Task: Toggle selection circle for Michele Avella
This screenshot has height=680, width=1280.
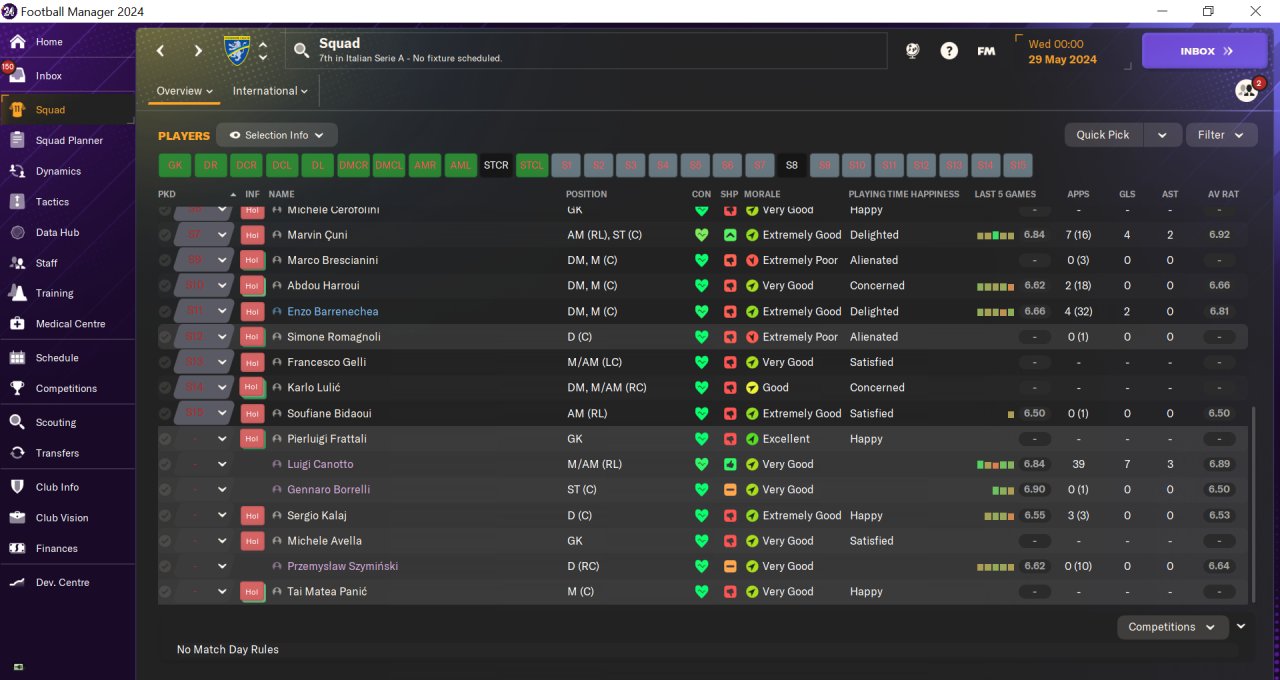Action: (x=165, y=541)
